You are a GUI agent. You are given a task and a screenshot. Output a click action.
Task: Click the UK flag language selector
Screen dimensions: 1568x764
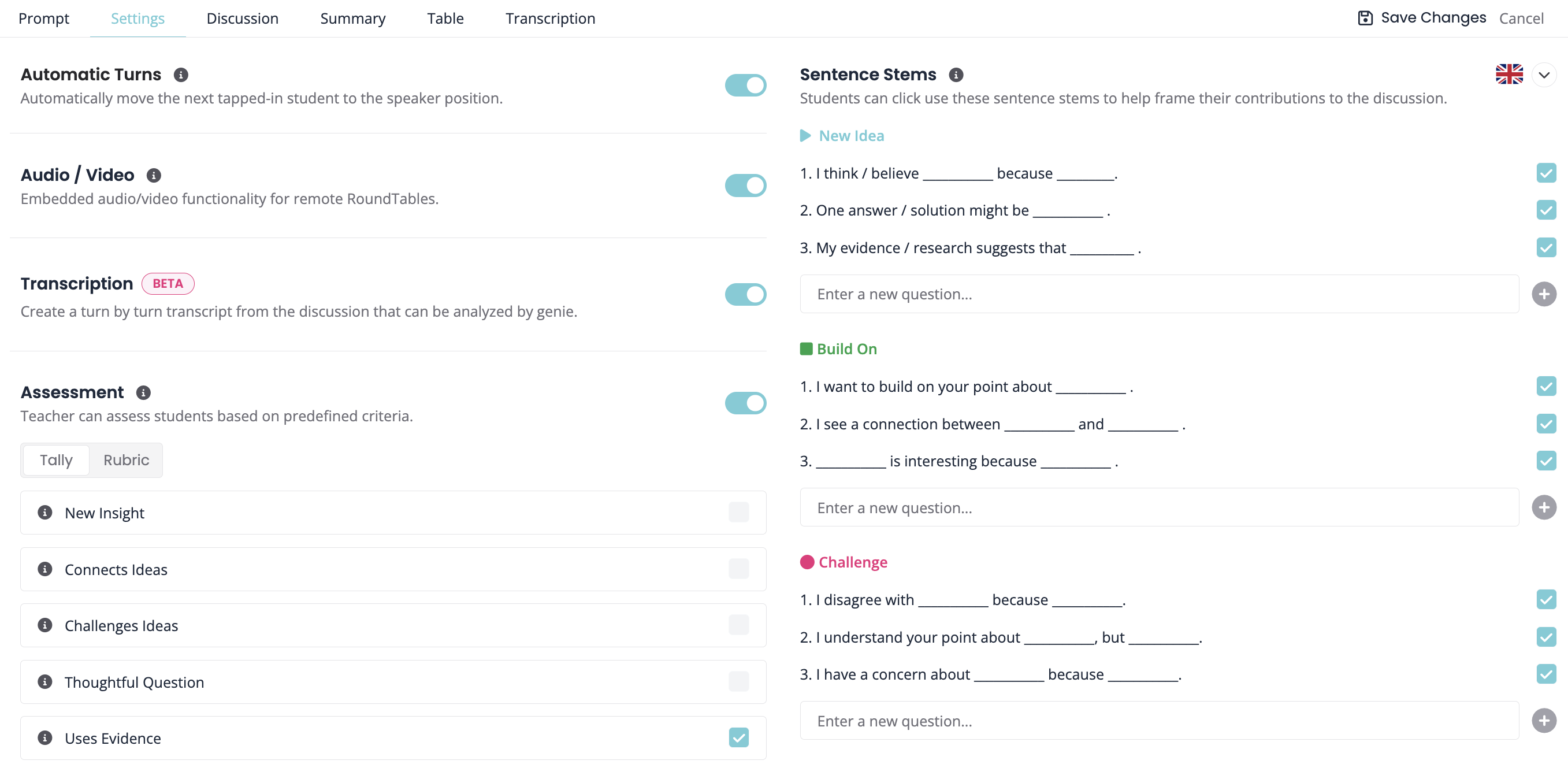click(x=1509, y=75)
